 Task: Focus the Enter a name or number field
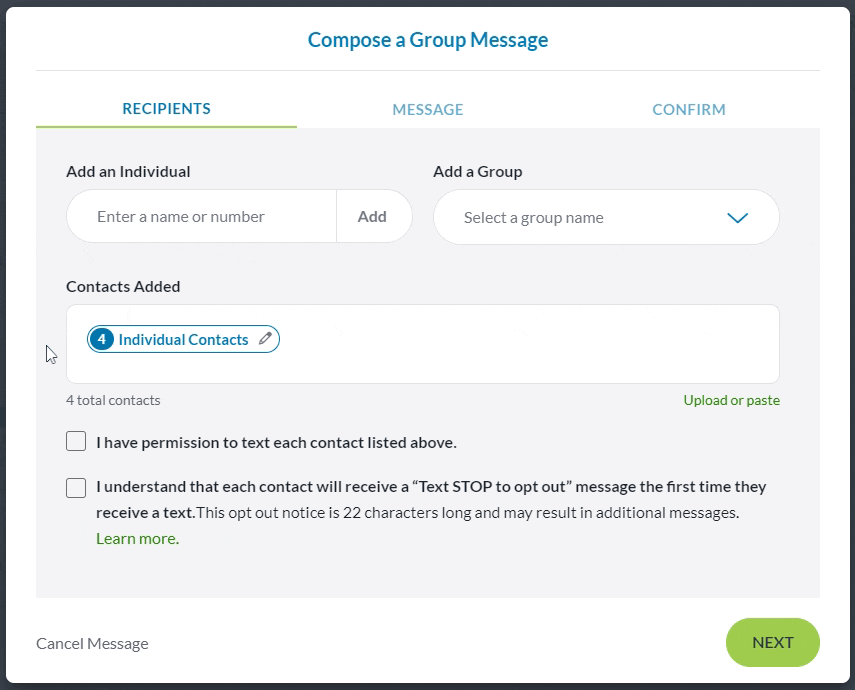200,217
